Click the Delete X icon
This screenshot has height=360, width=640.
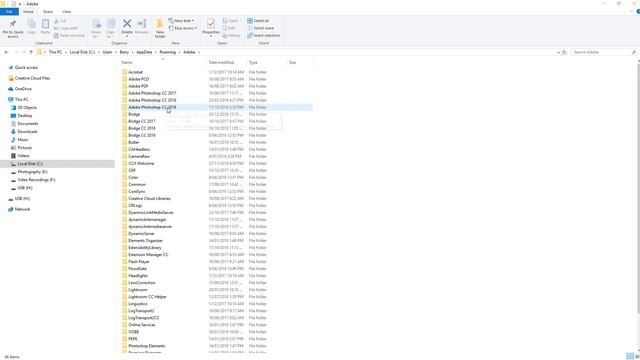(127, 24)
